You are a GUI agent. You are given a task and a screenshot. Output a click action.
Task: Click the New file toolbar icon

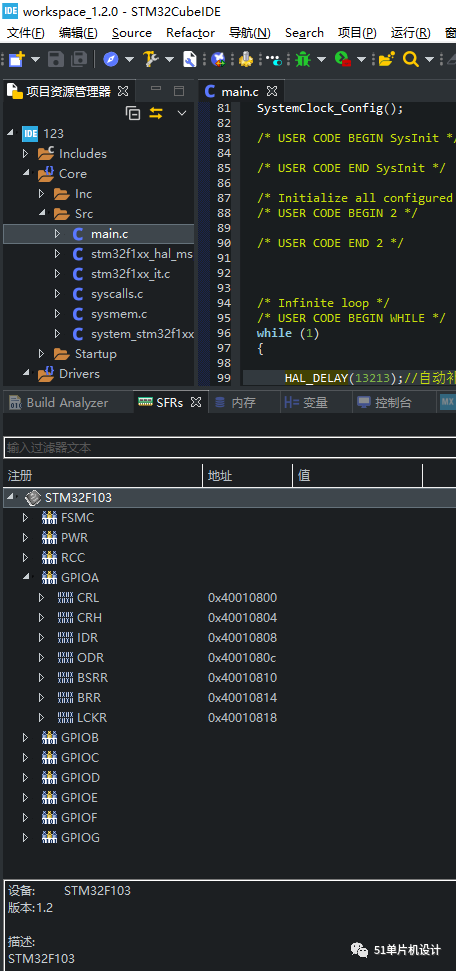pos(17,59)
